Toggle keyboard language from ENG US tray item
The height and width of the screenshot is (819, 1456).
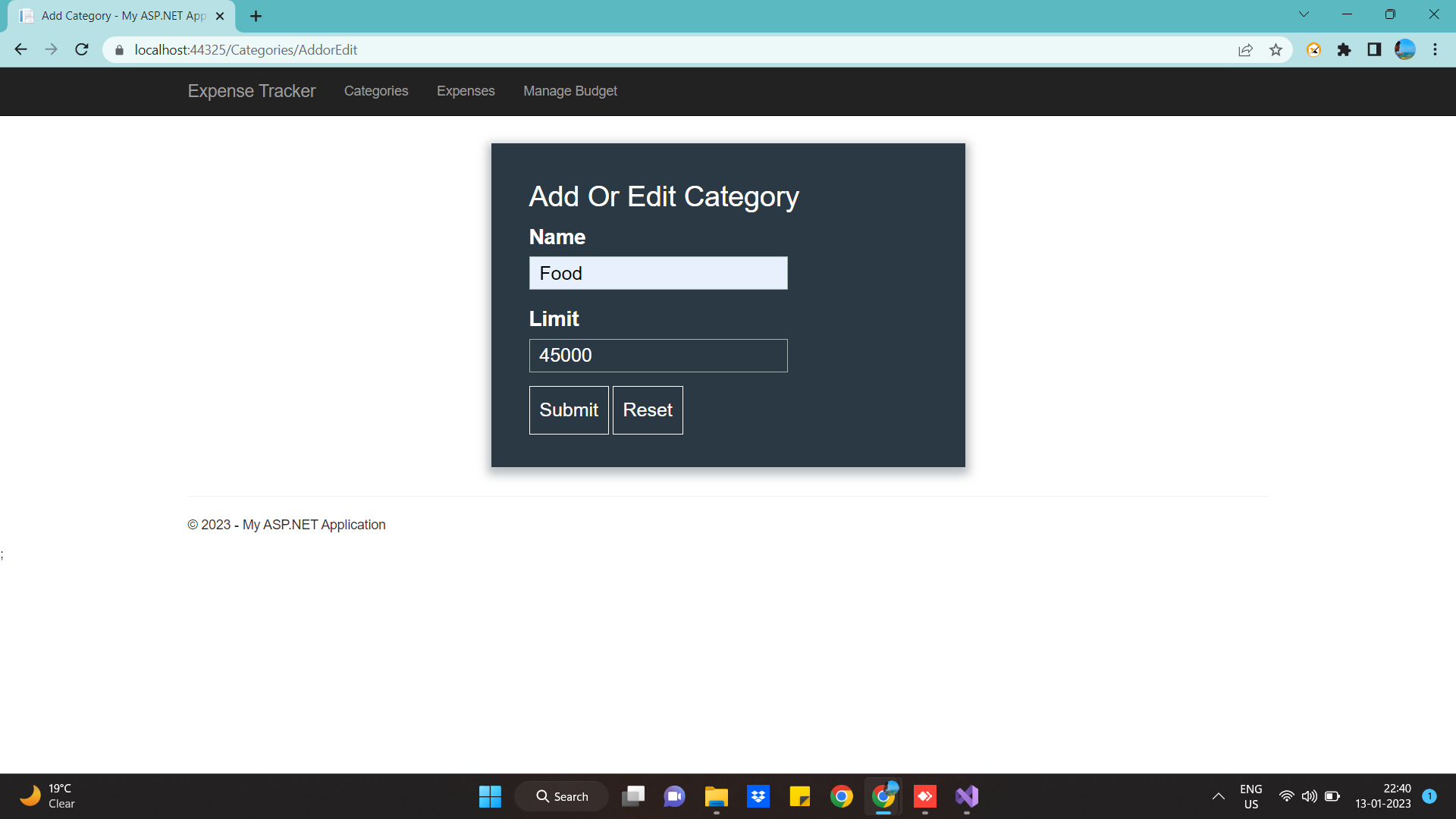tap(1250, 796)
